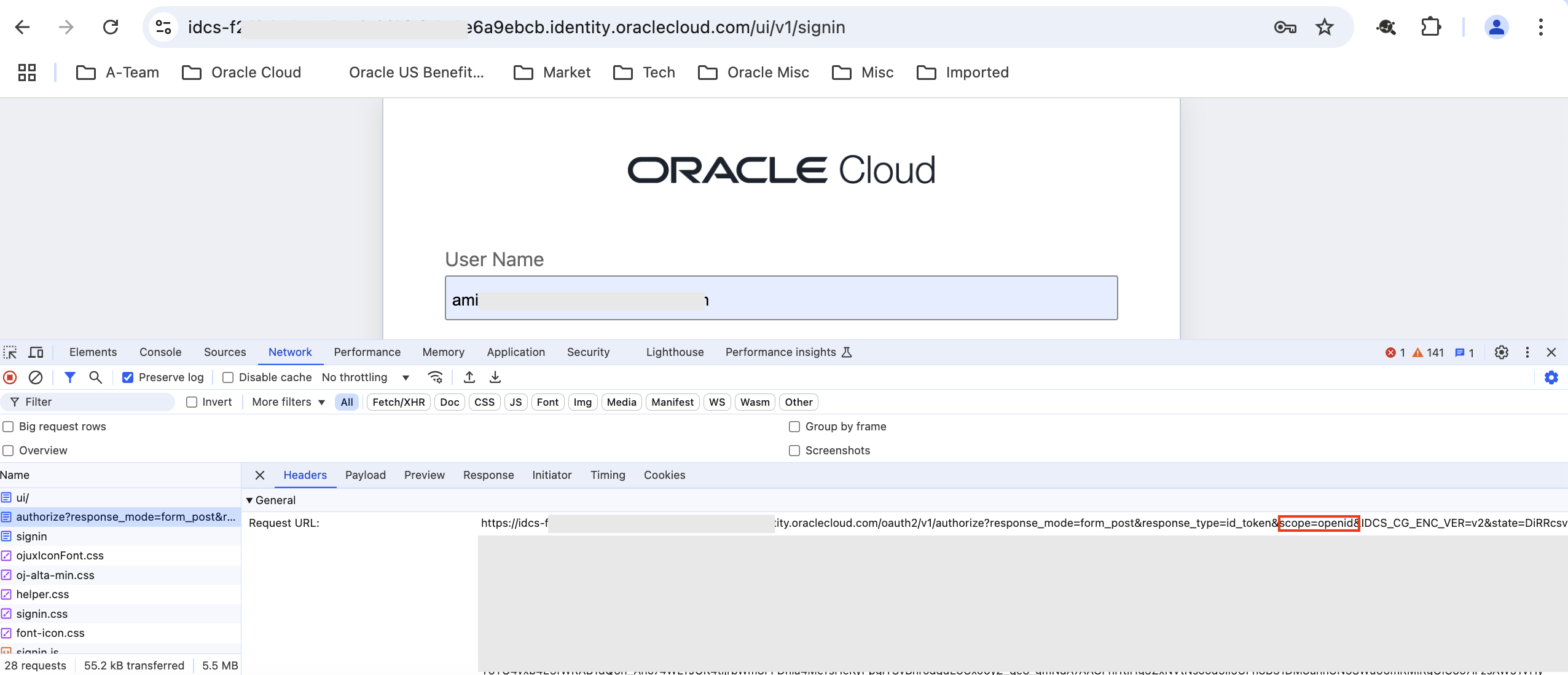Collapse the General headers section
1568x675 pixels.
click(249, 500)
